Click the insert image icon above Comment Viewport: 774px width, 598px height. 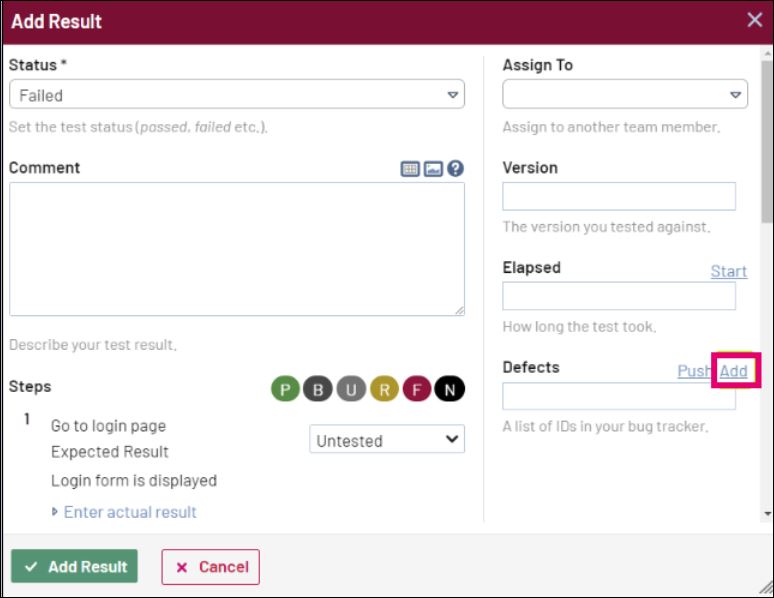pyautogui.click(x=433, y=169)
